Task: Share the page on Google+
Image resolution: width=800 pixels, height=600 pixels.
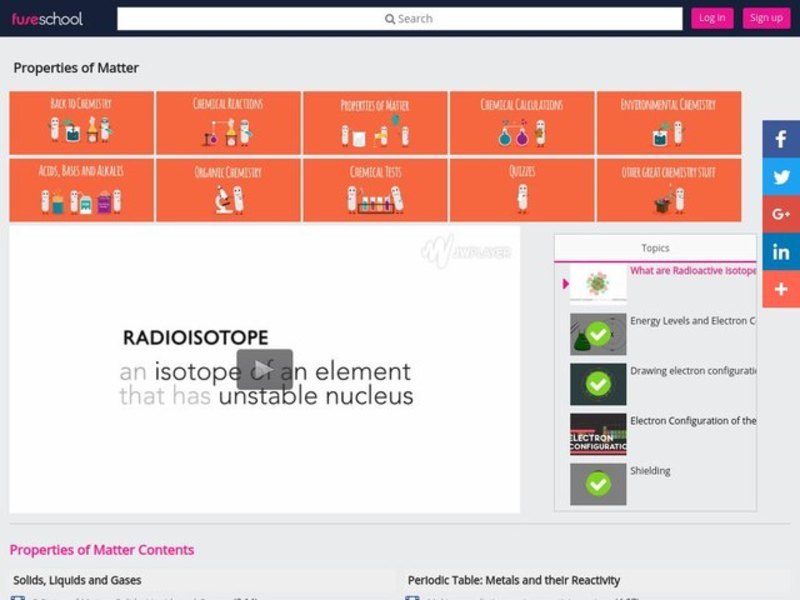Action: click(x=780, y=214)
